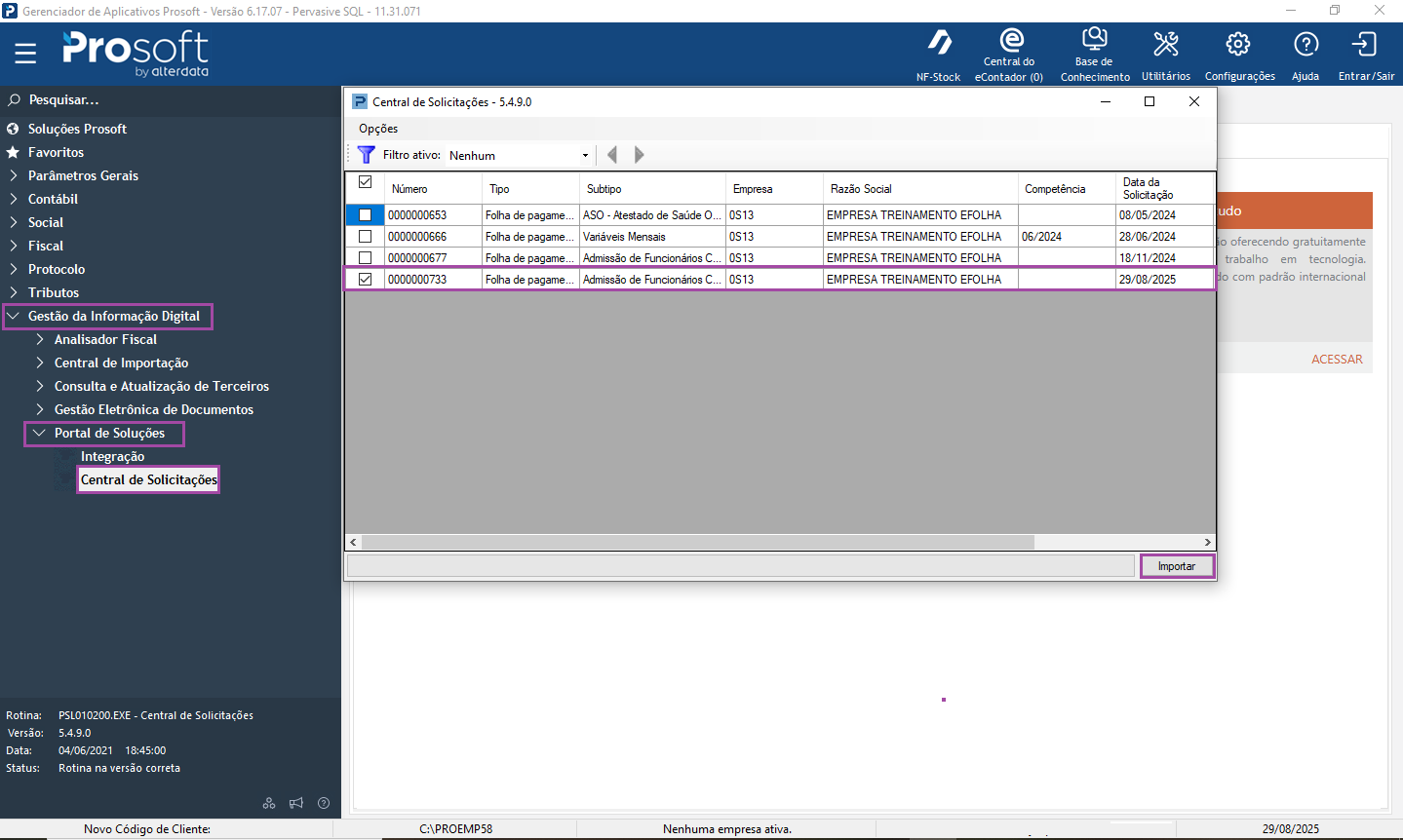
Task: Click the help circle icon in sidebar footer
Action: (x=324, y=803)
